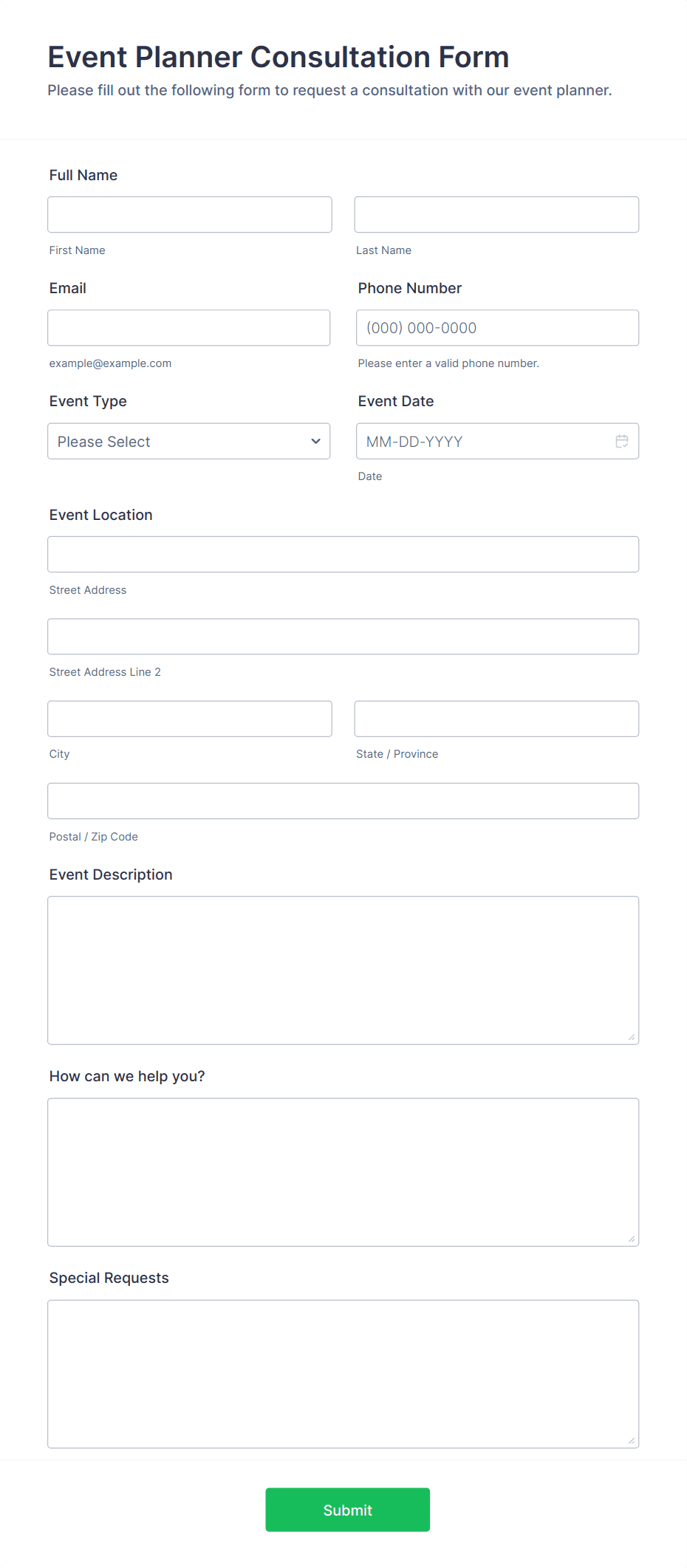This screenshot has height=1568, width=687.
Task: Select the Street Address field
Action: click(343, 554)
